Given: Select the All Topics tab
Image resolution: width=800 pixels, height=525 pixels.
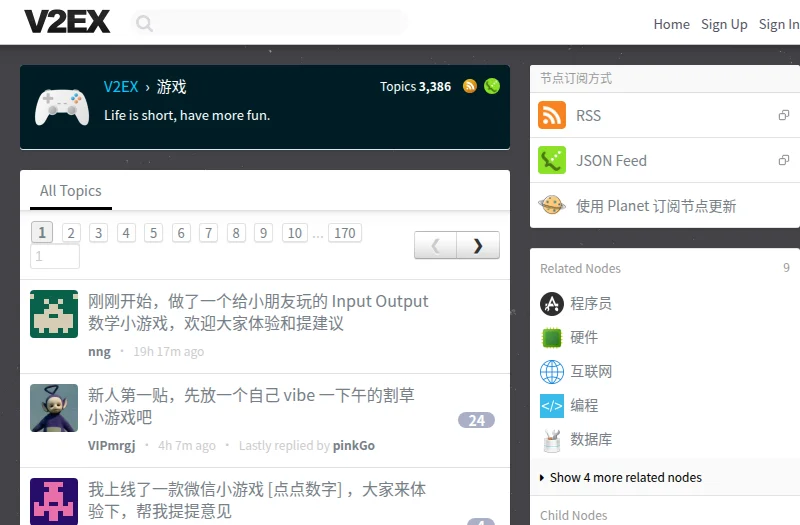Looking at the screenshot, I should [x=71, y=191].
